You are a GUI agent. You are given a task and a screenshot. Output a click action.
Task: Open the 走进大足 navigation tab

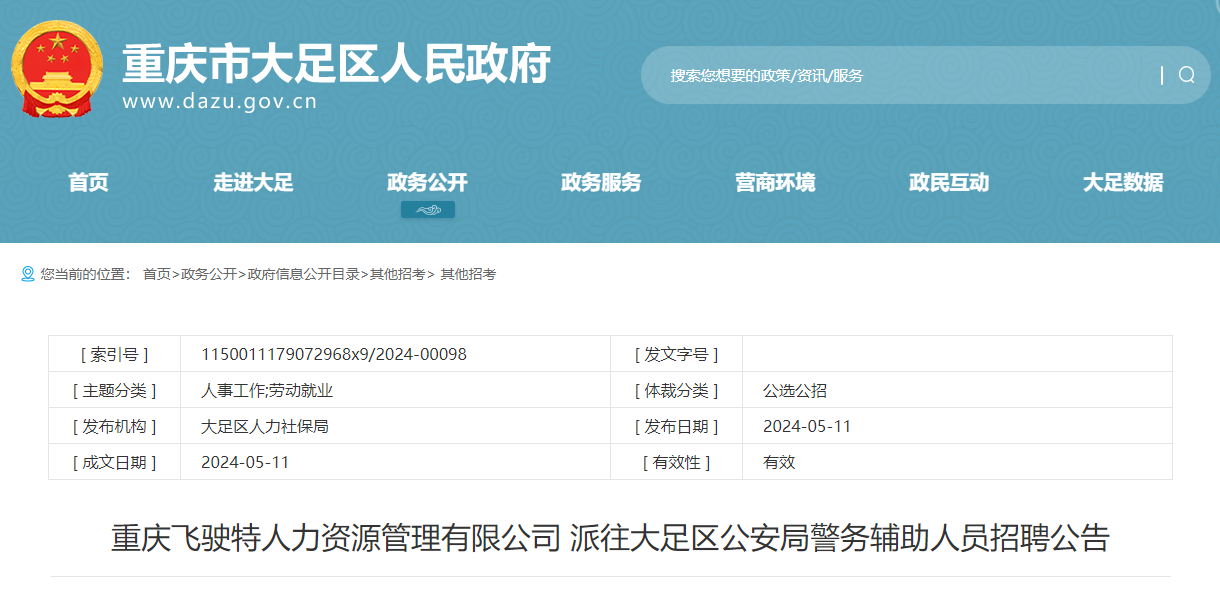[253, 182]
